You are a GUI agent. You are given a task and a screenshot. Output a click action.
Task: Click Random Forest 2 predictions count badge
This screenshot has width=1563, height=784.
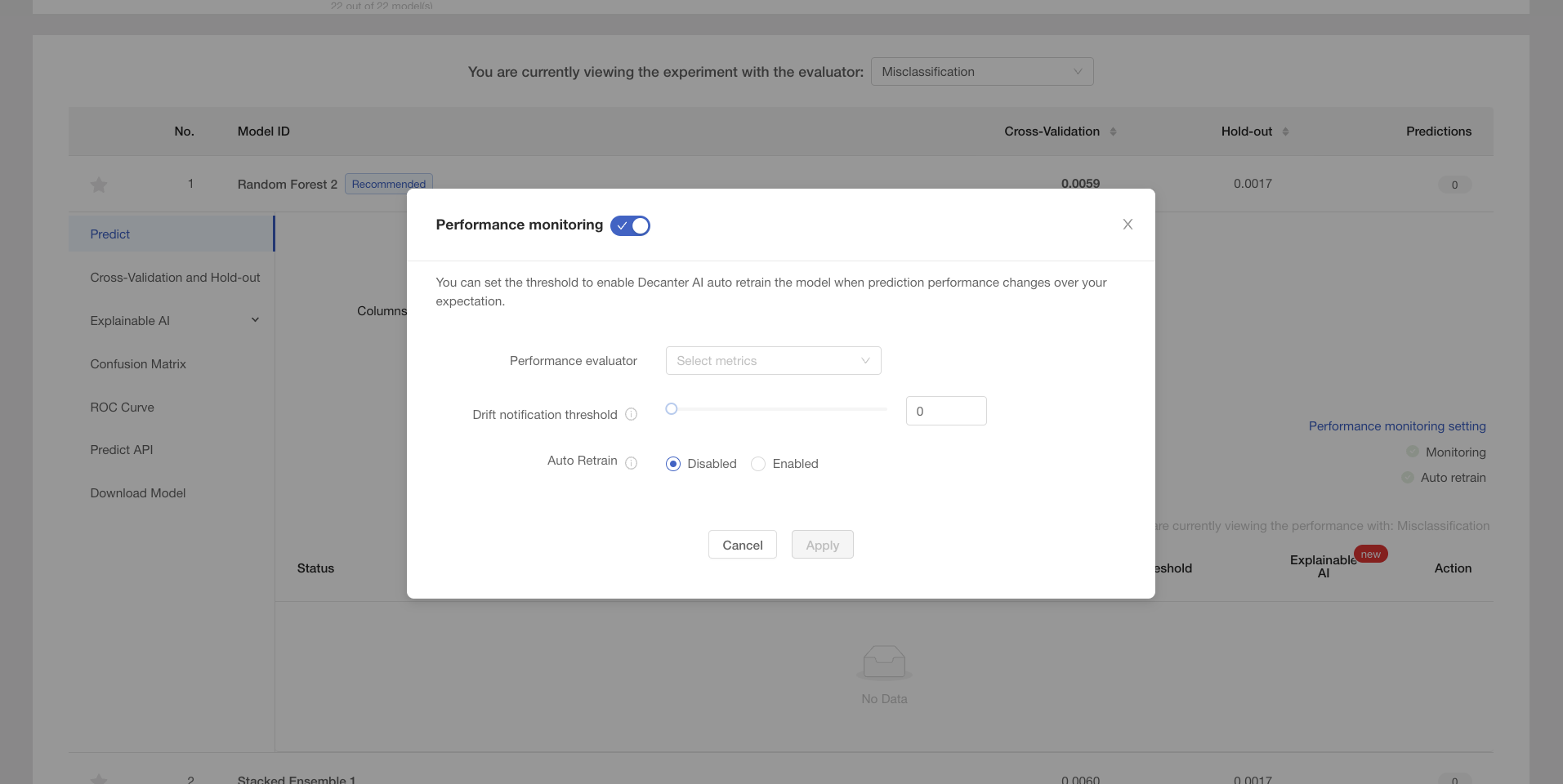coord(1454,185)
